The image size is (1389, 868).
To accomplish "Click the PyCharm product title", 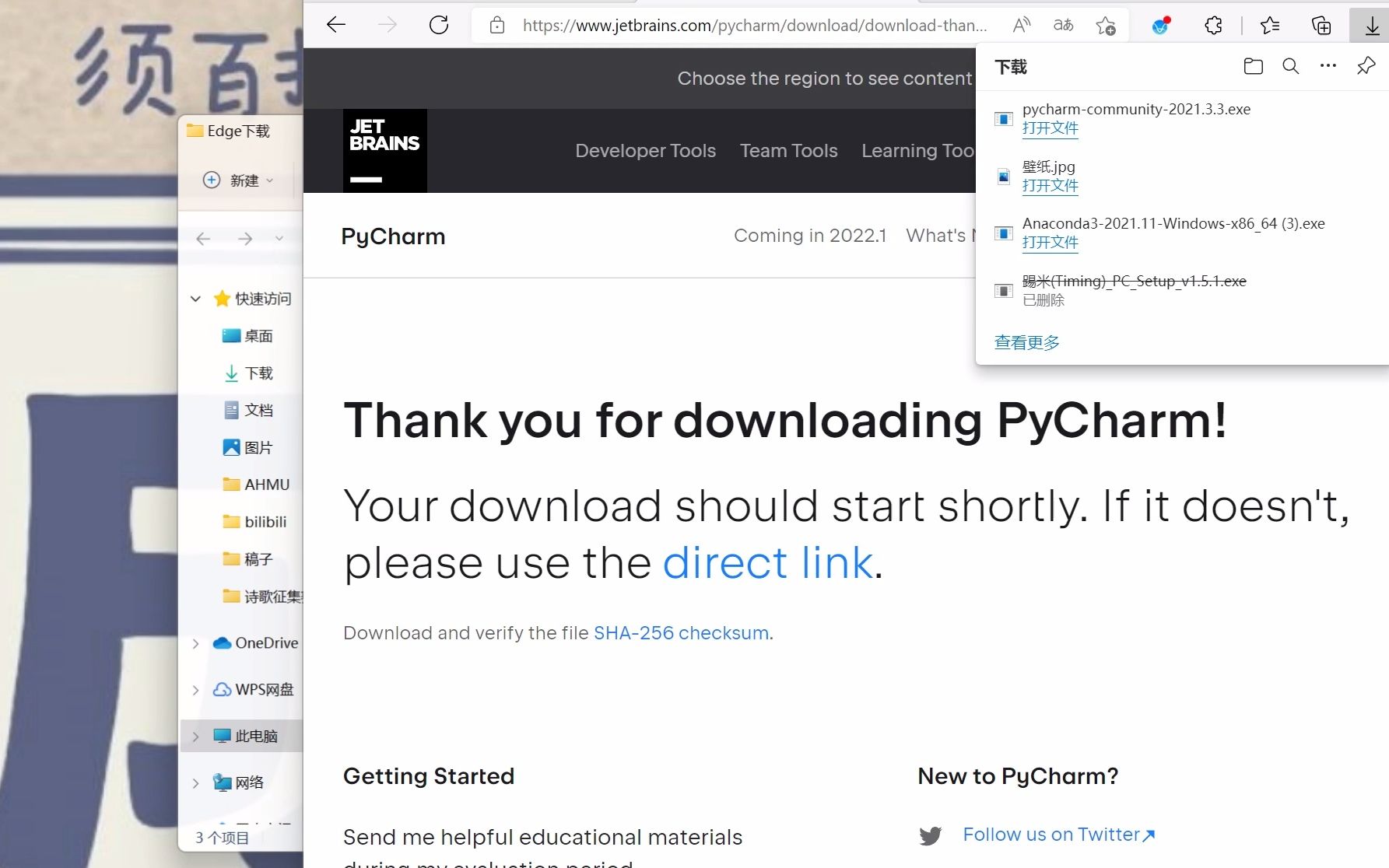I will point(393,236).
